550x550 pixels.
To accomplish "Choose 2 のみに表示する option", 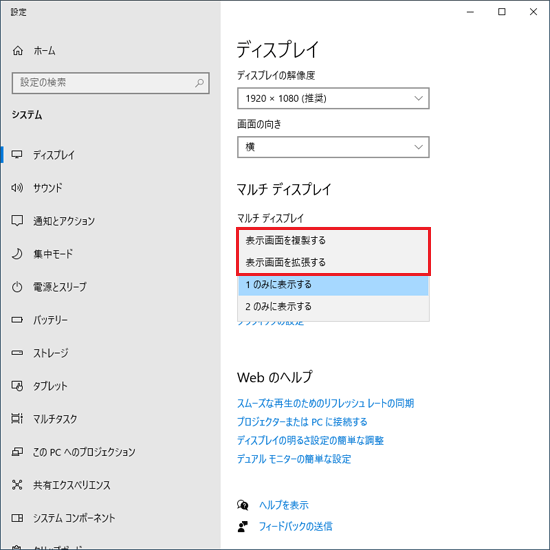I will pyautogui.click(x=333, y=307).
